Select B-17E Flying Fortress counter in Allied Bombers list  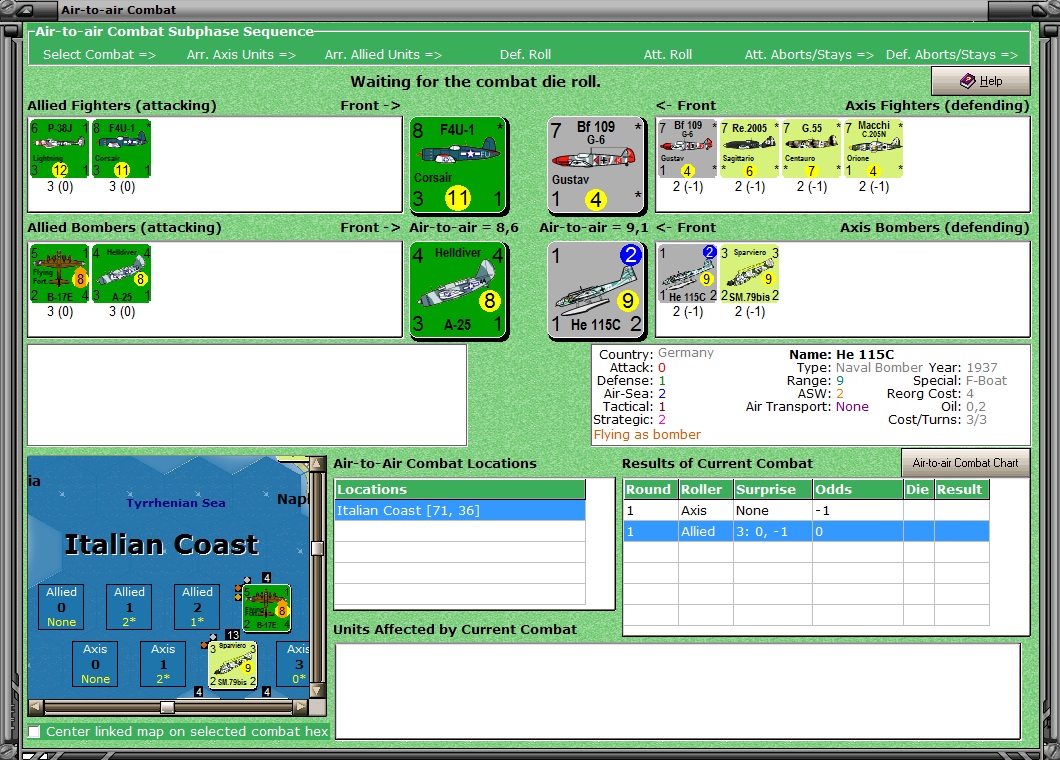[59, 274]
